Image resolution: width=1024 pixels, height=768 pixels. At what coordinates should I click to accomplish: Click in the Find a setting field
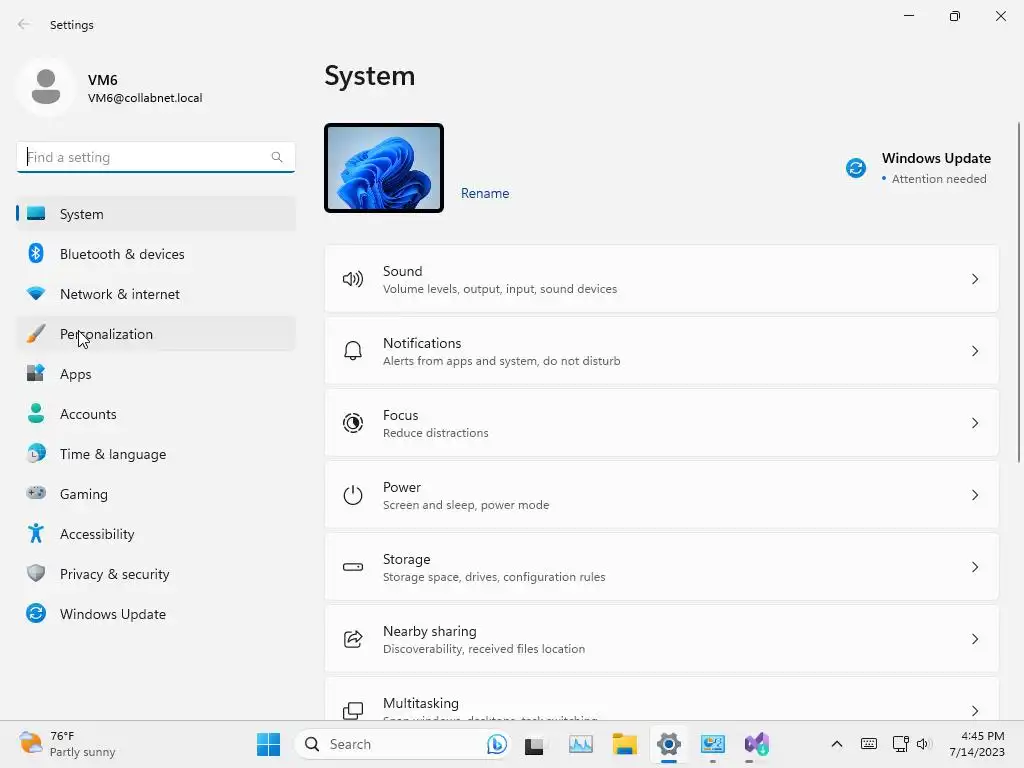click(x=155, y=157)
